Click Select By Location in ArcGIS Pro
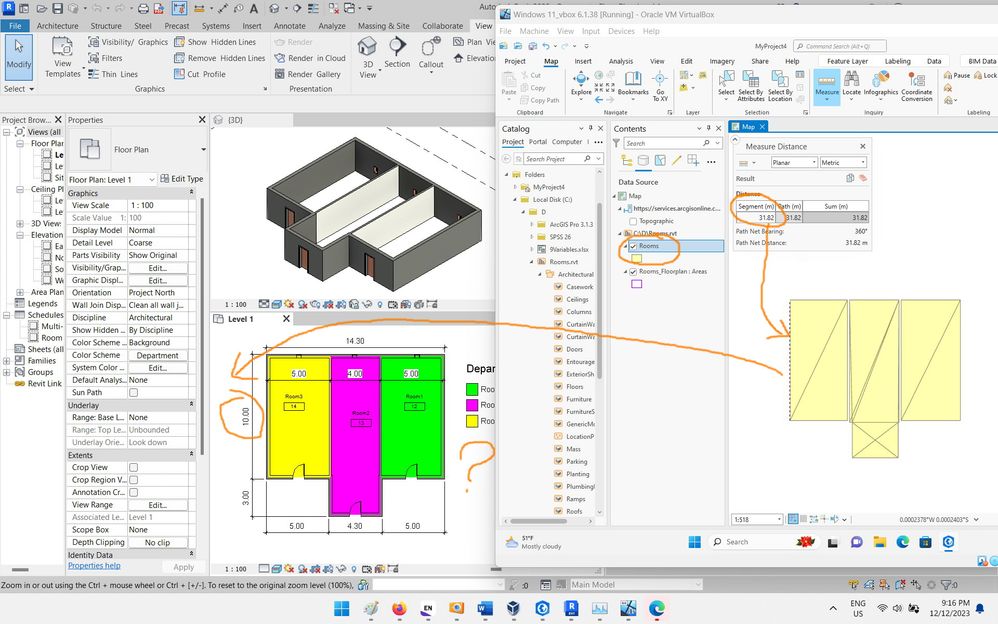998x624 pixels. (780, 86)
